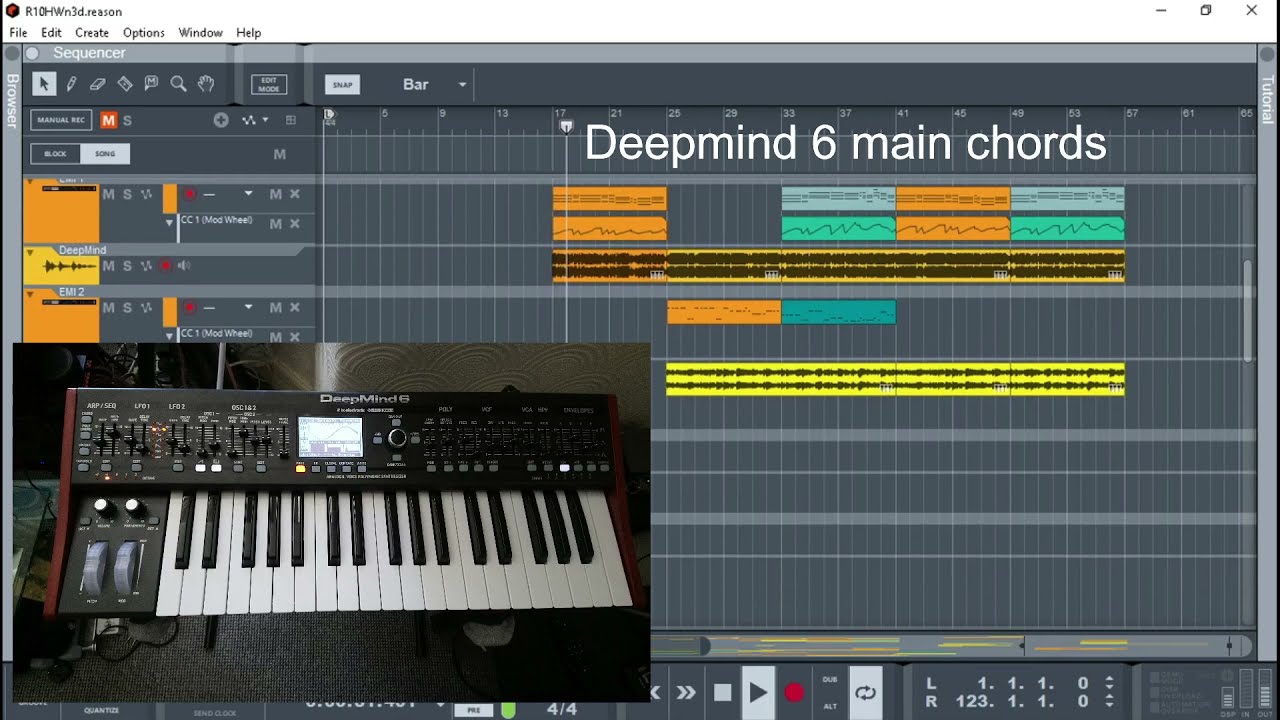The image size is (1280, 720).
Task: Adjust right locator R position stepper
Action: tap(1109, 701)
